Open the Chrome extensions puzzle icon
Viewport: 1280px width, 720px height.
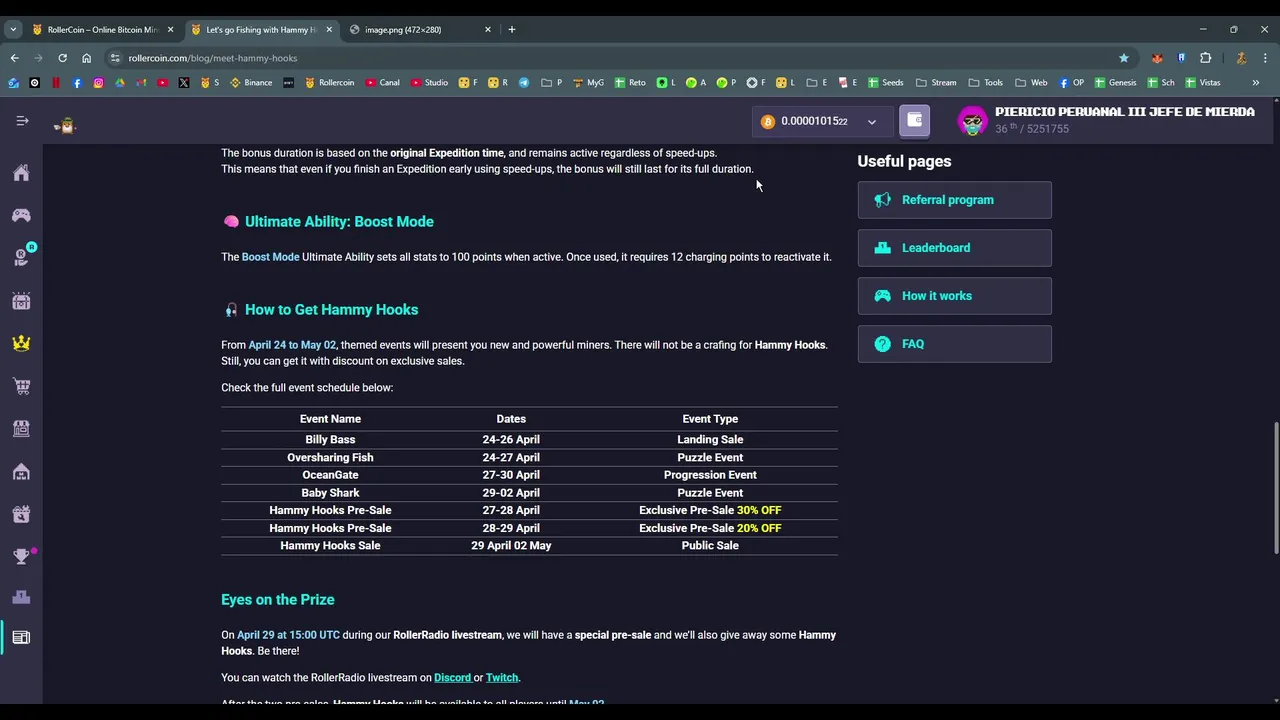pos(1205,58)
